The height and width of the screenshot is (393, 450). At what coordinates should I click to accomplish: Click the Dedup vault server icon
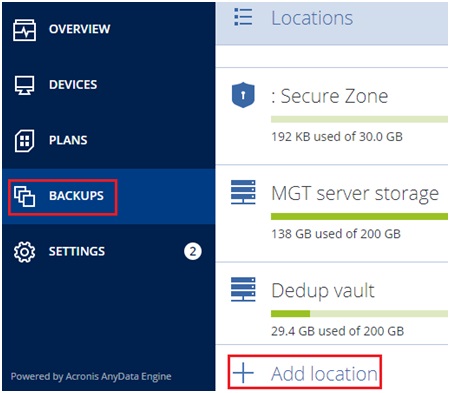pyautogui.click(x=243, y=289)
